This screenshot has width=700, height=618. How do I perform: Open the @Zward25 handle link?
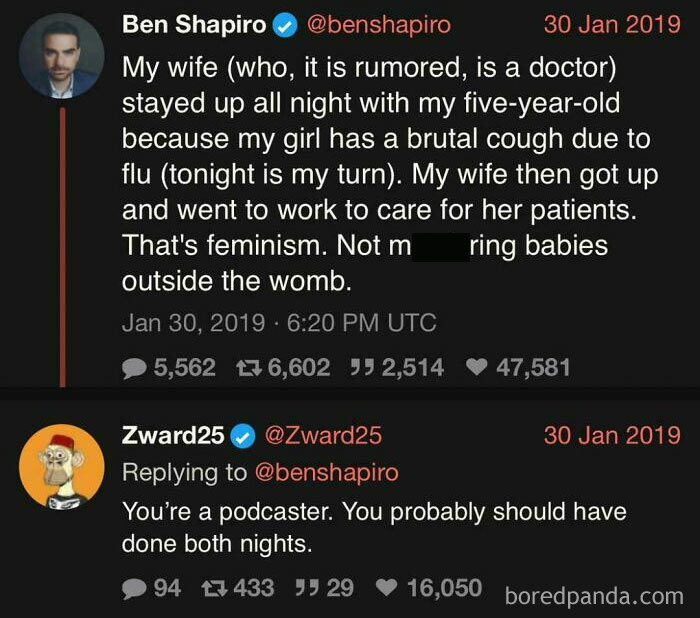(323, 435)
